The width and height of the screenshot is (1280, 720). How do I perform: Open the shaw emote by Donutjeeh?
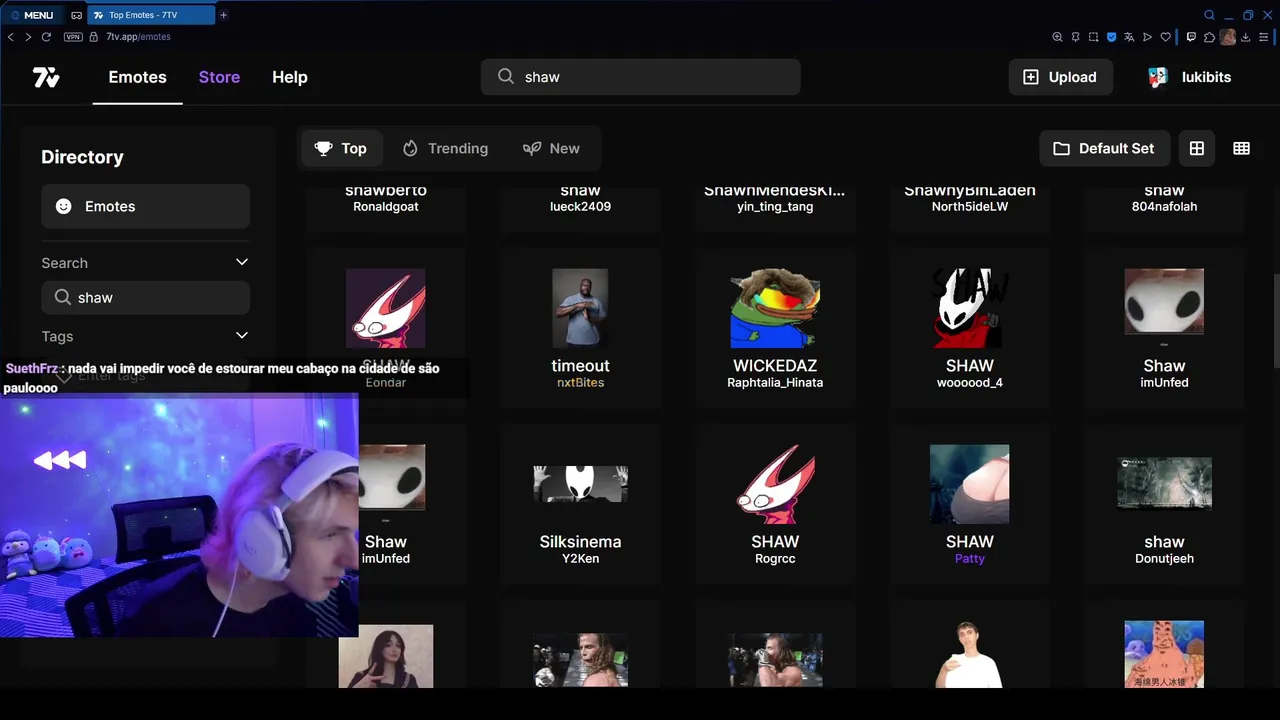click(1164, 504)
